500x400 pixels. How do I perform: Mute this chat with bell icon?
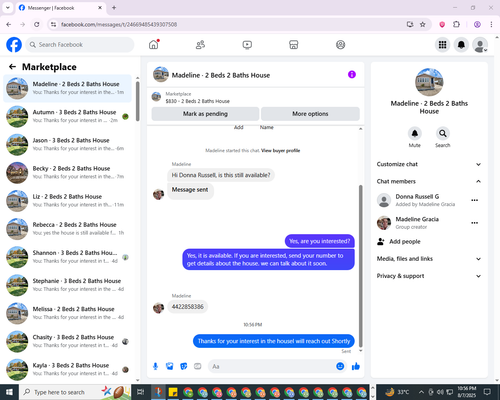[x=415, y=133]
